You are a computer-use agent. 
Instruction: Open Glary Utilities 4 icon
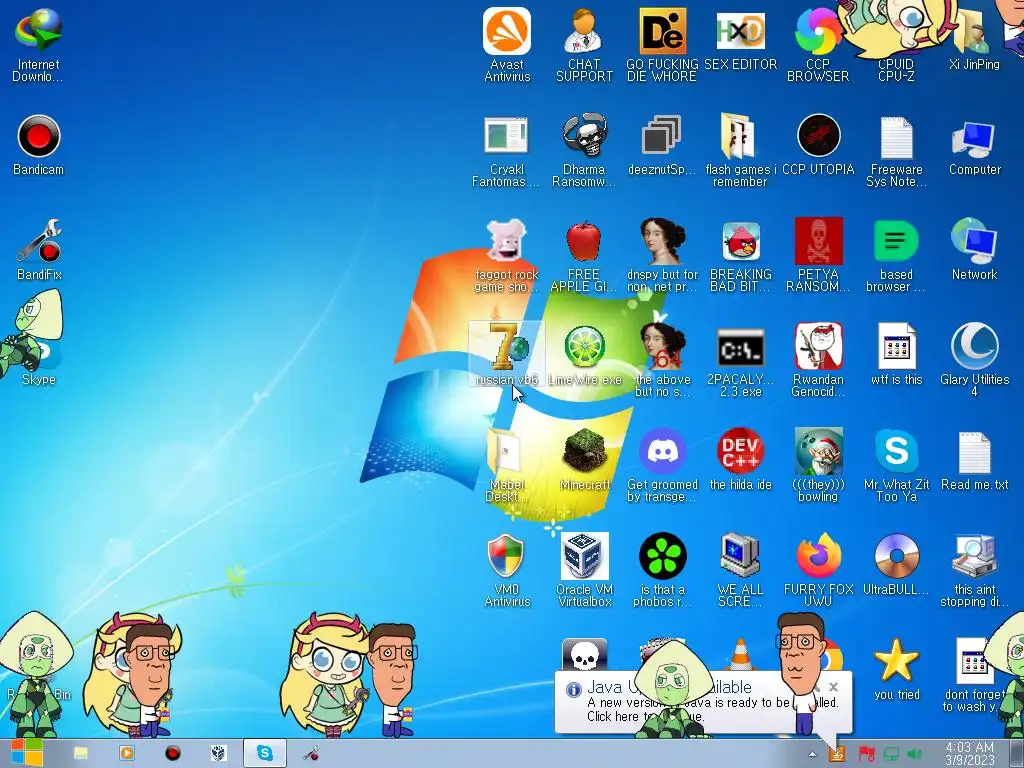pos(974,360)
